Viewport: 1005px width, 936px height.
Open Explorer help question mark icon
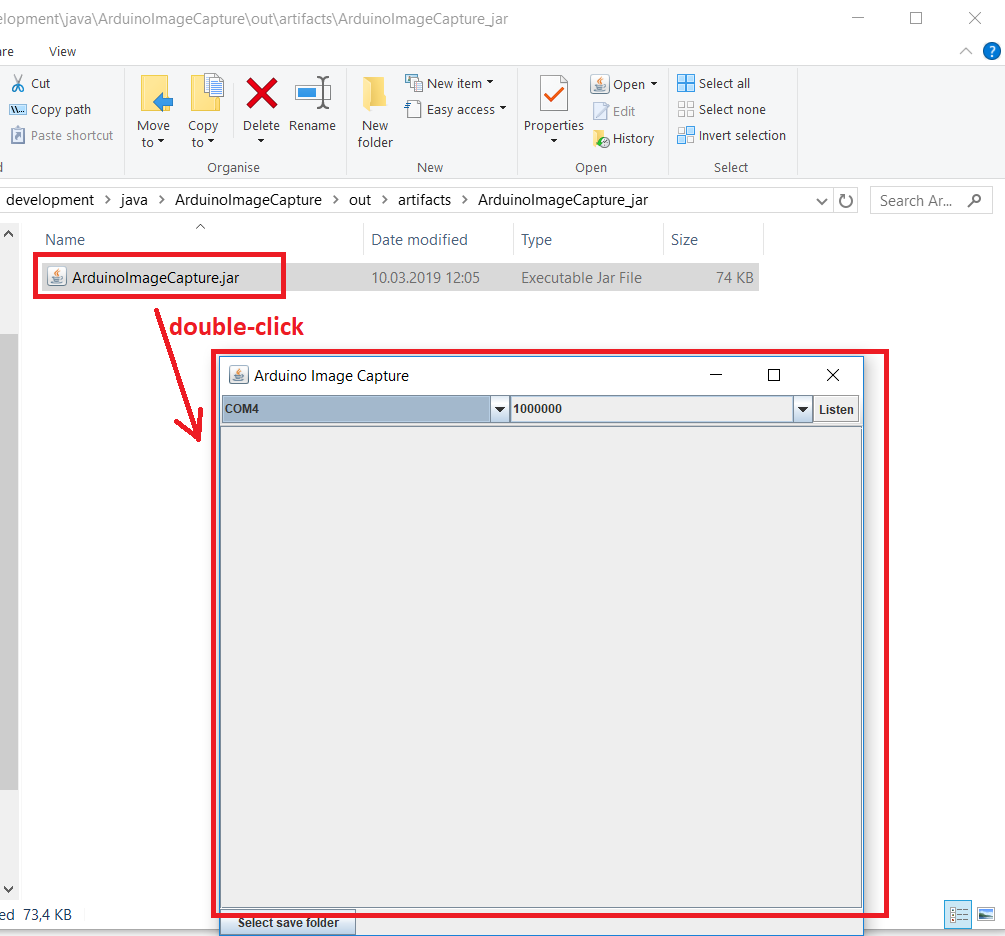(992, 51)
